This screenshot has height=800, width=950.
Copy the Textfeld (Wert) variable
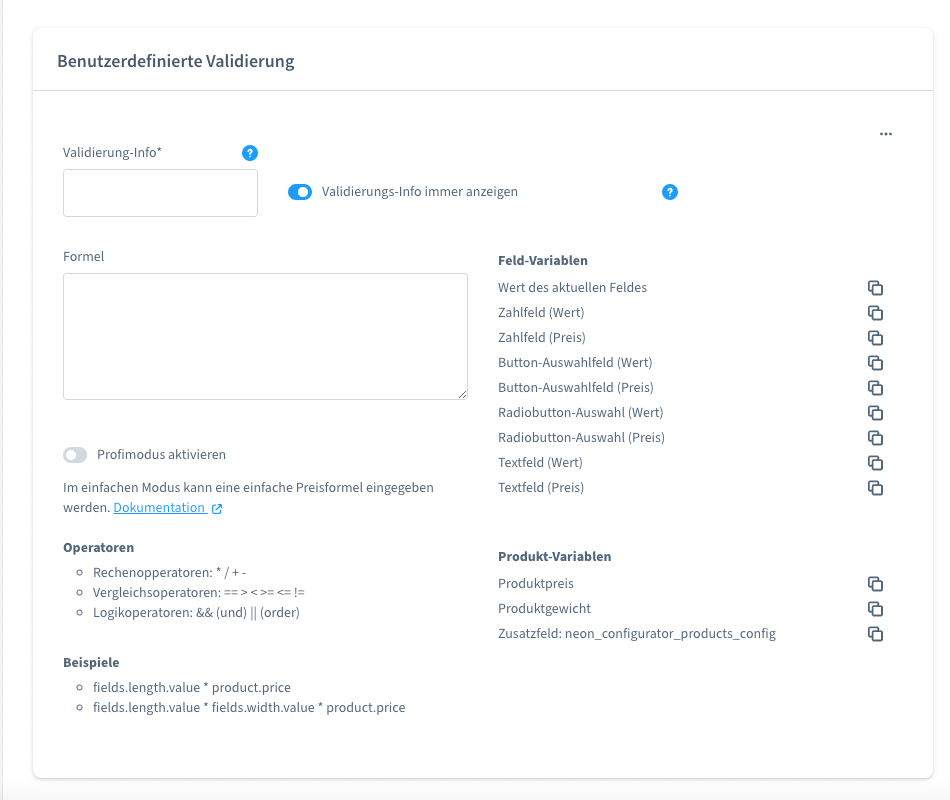pos(875,463)
